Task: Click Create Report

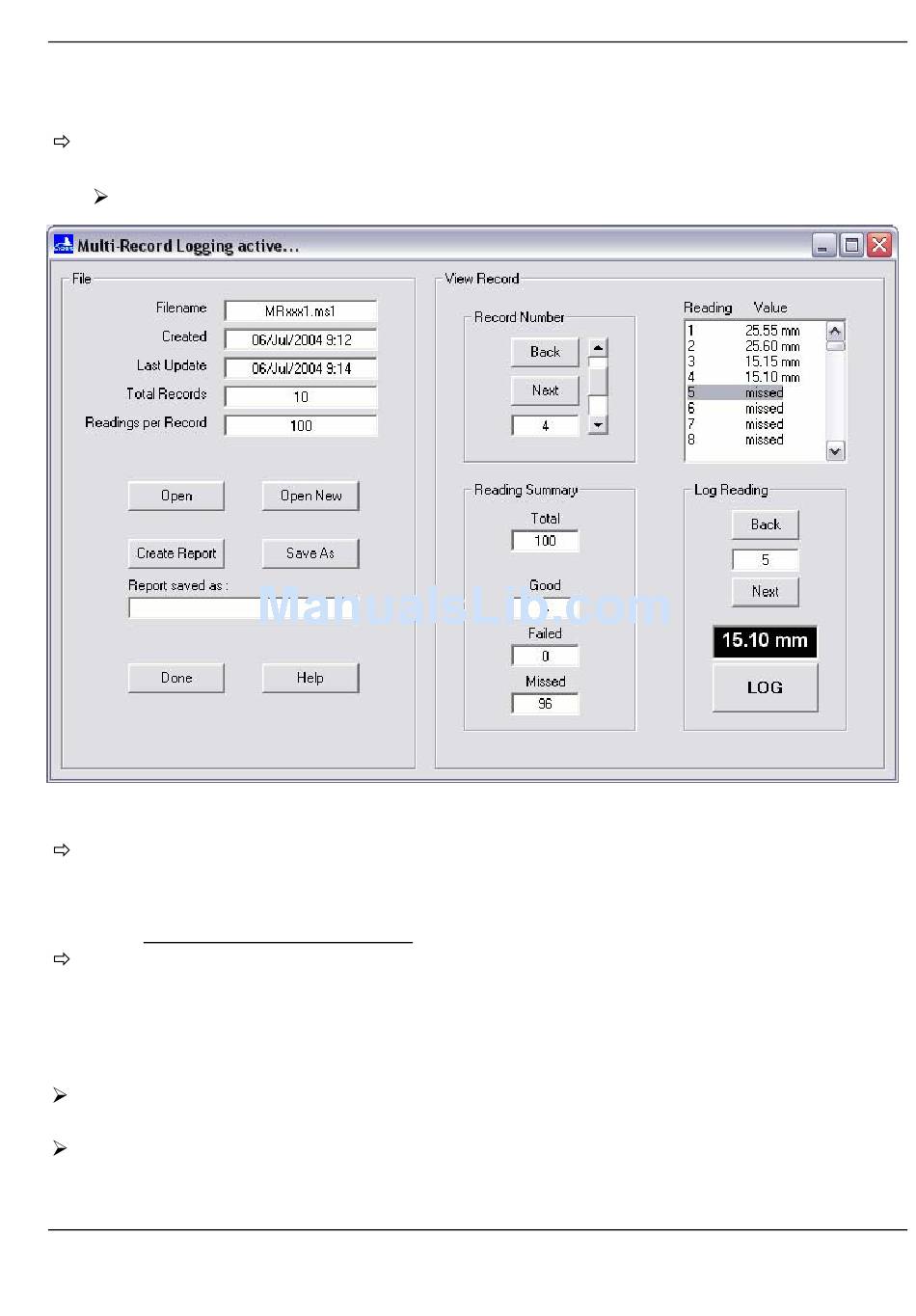Action: pyautogui.click(x=176, y=553)
